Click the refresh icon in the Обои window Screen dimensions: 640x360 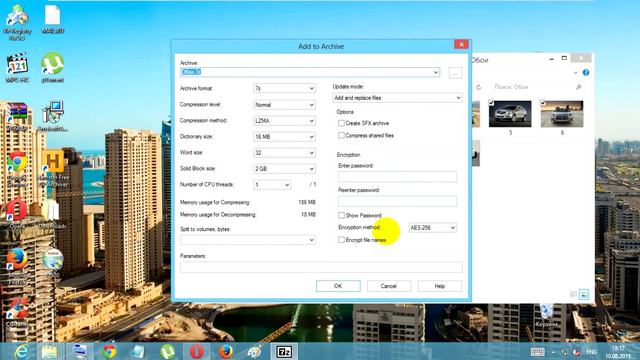(478, 87)
